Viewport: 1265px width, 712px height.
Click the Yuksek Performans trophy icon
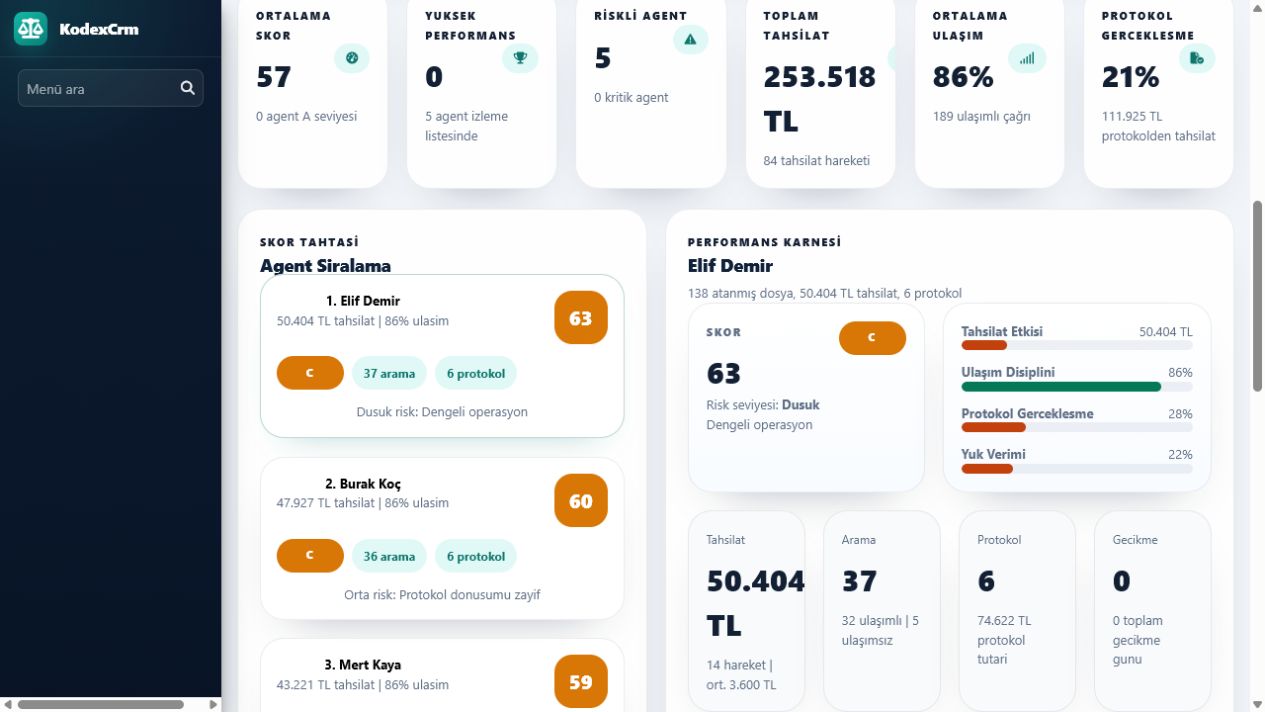(520, 58)
